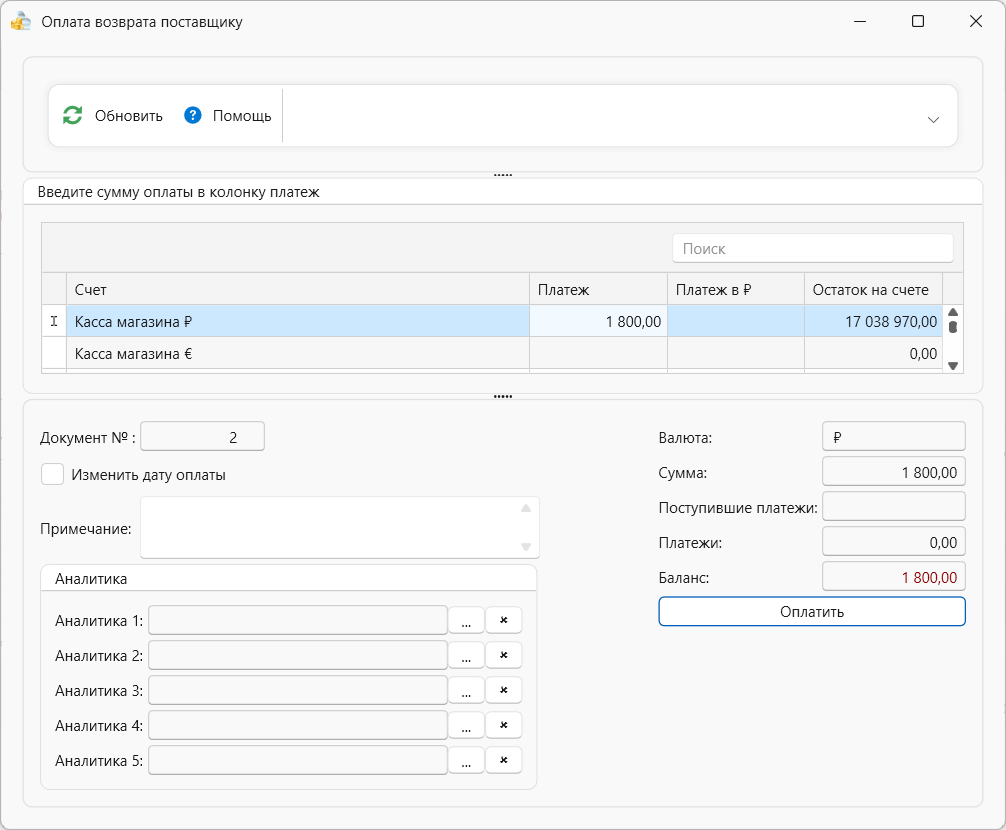The width and height of the screenshot is (1006, 830).
Task: Clear Аналитика 3 with its × button
Action: pyautogui.click(x=504, y=690)
